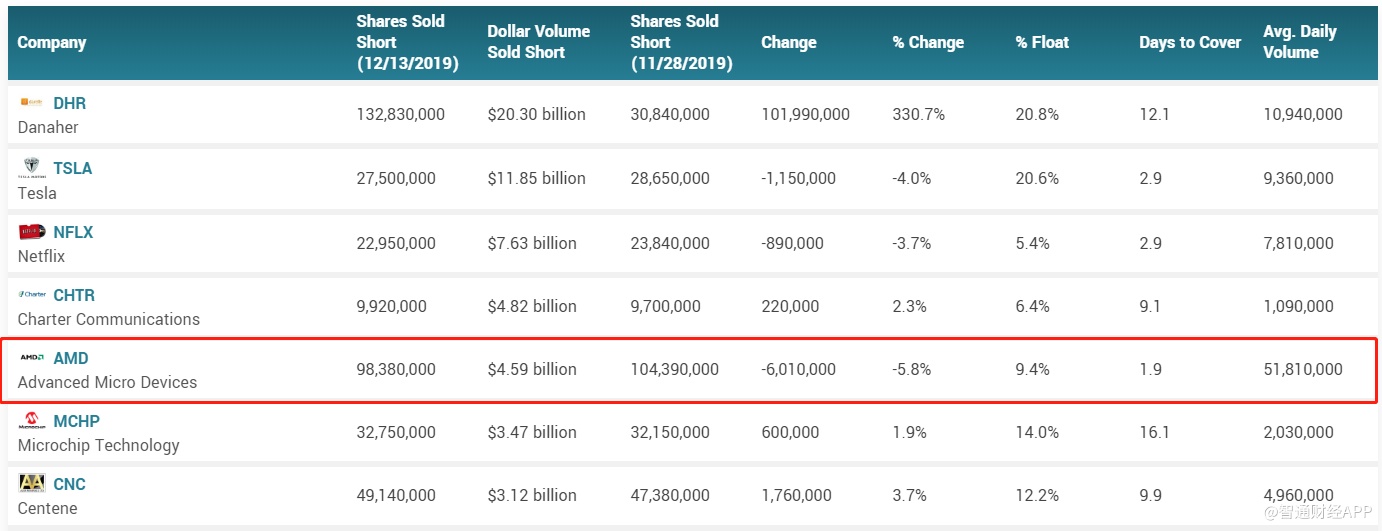Click the Tesla logo icon
The height and width of the screenshot is (531, 1382).
click(32, 168)
